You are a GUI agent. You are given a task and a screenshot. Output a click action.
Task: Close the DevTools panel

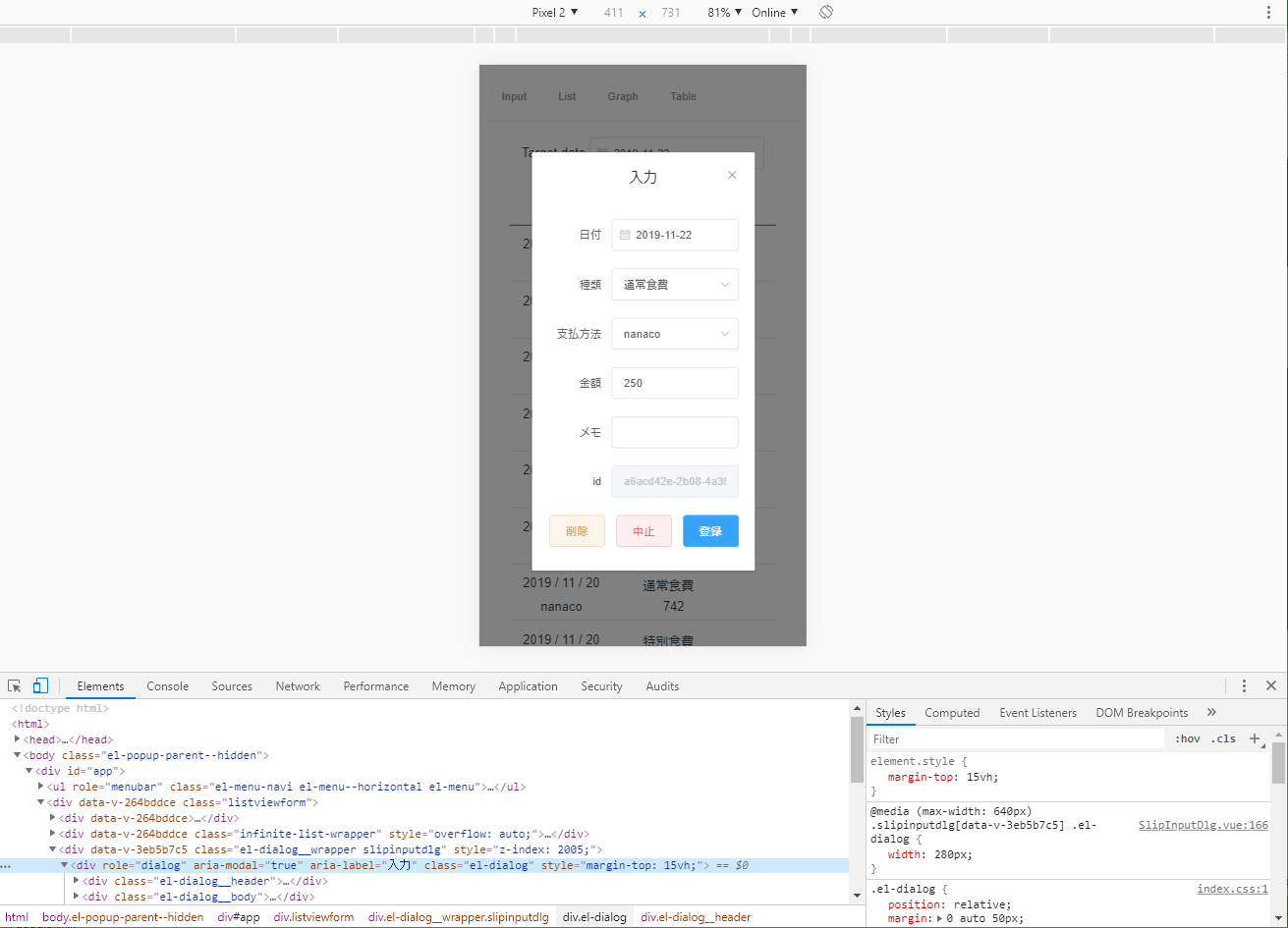[1271, 685]
